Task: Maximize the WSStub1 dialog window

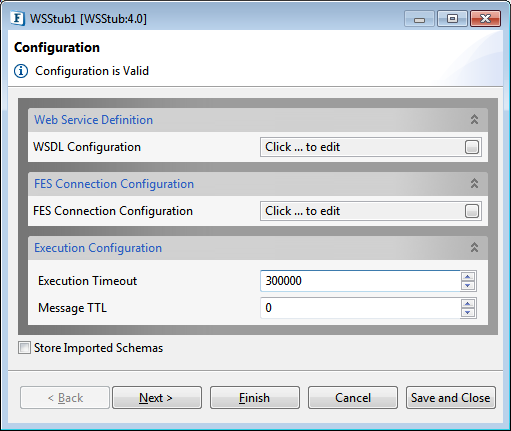Action: pos(452,19)
